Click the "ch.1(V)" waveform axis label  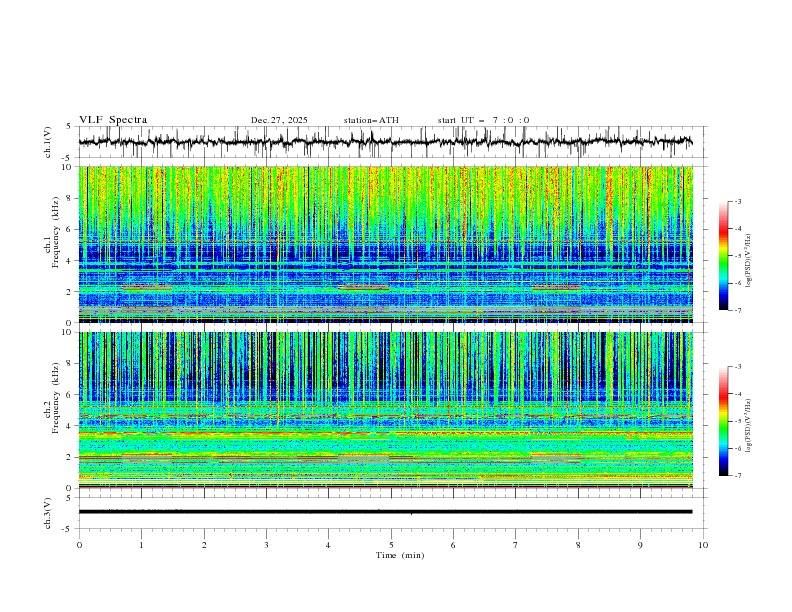(x=48, y=142)
